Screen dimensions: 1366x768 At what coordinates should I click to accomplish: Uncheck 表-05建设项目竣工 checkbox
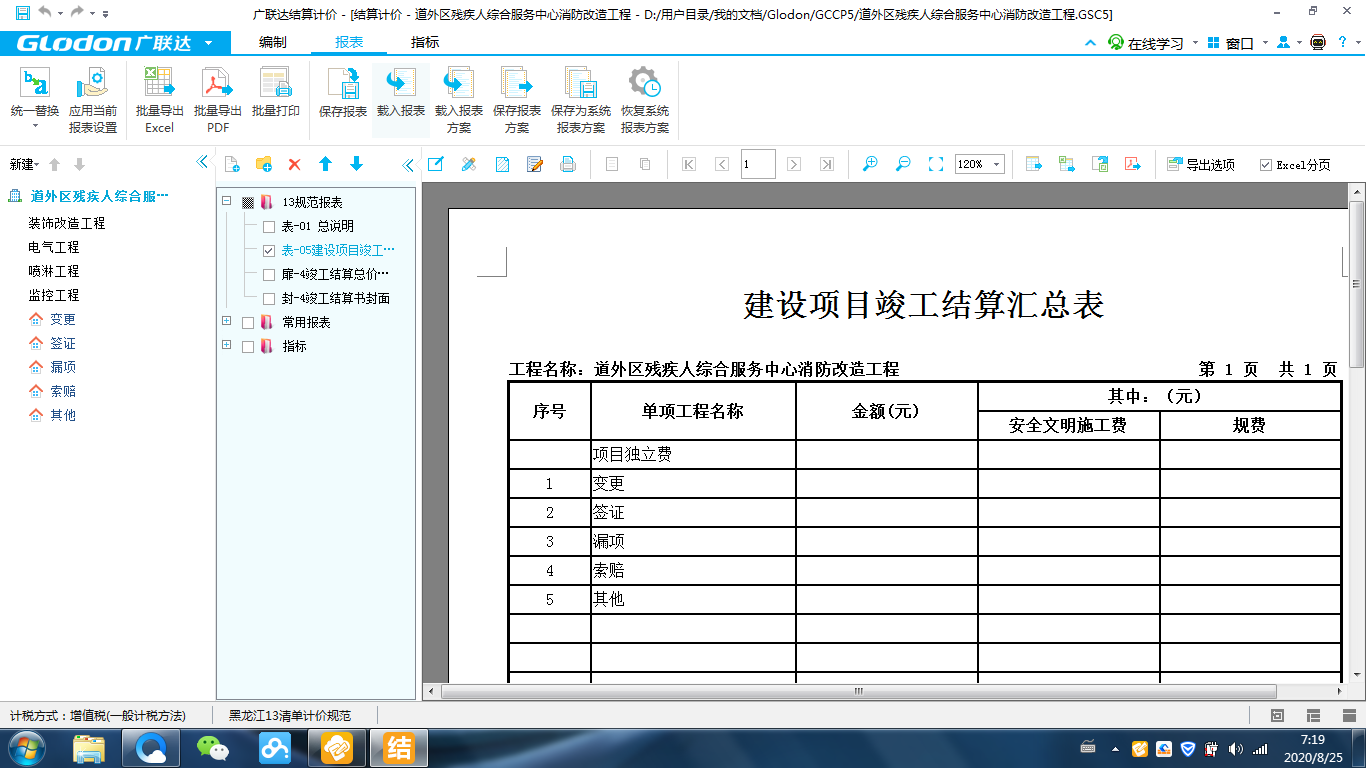[x=269, y=251]
